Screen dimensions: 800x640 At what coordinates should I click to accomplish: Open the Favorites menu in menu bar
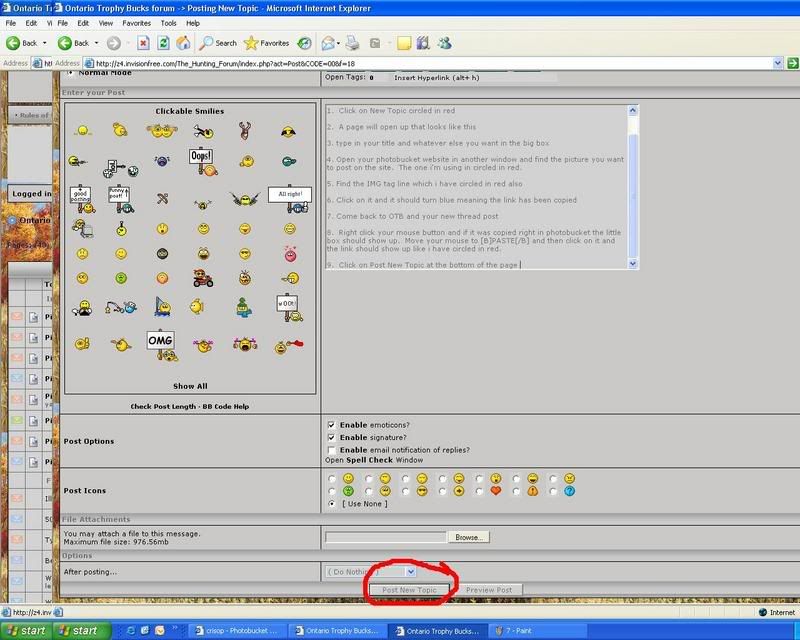136,22
